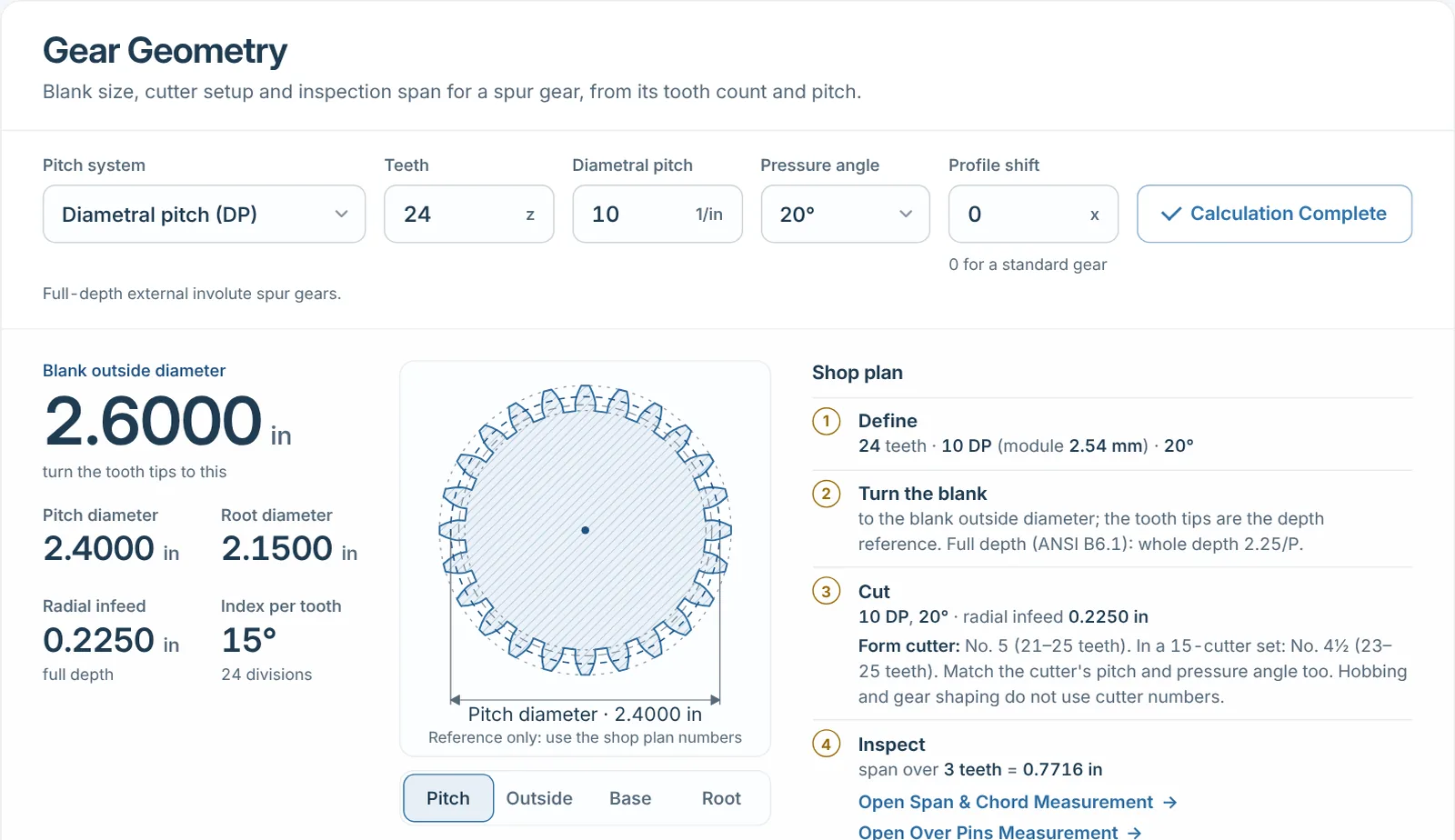Image resolution: width=1455 pixels, height=840 pixels.
Task: Click 'Full-depth external involute spur gears.' note
Action: [x=192, y=294]
